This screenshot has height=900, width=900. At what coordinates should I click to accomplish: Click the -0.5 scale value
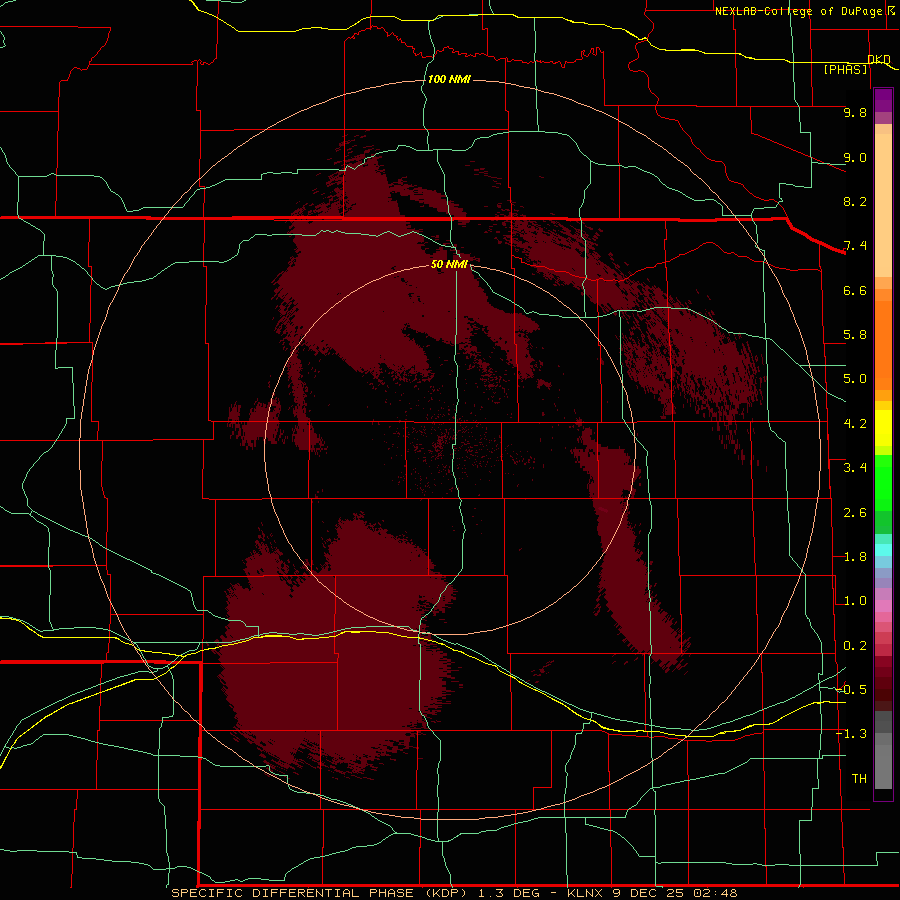coord(851,690)
